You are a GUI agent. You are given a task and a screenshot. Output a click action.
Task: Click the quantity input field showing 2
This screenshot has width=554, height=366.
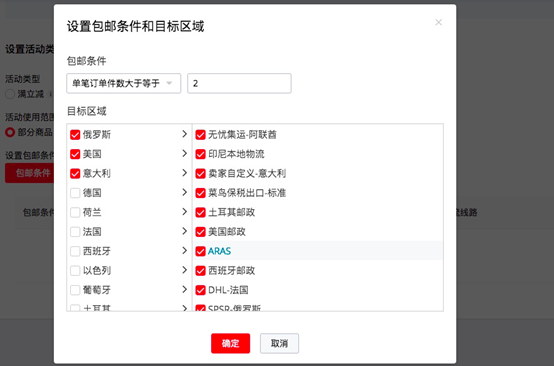[239, 83]
